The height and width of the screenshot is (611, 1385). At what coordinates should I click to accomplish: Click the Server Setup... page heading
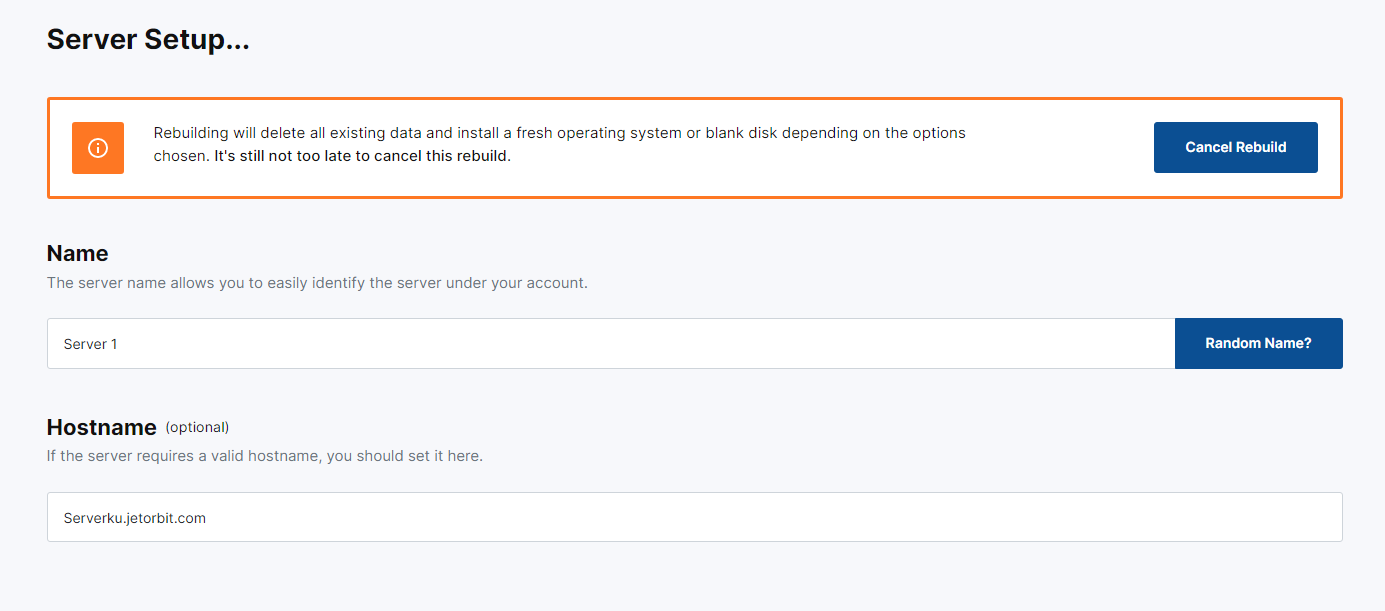tap(148, 40)
